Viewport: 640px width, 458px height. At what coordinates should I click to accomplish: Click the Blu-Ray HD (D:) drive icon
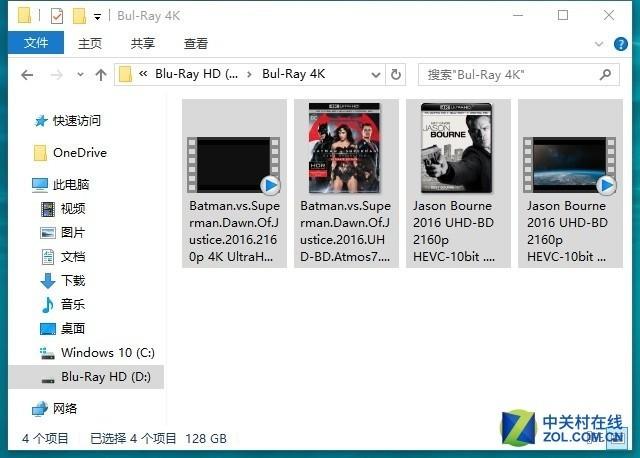click(x=48, y=380)
